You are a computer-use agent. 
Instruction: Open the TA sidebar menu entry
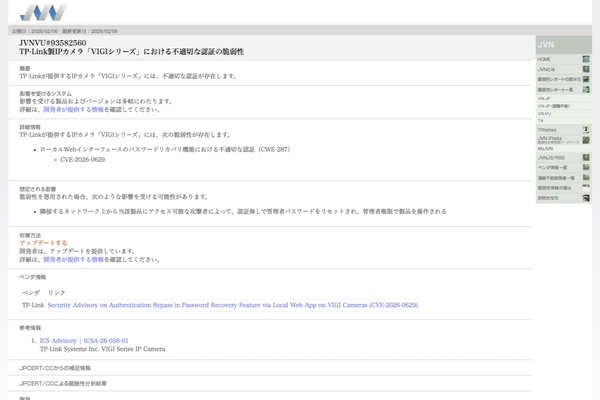click(x=563, y=121)
